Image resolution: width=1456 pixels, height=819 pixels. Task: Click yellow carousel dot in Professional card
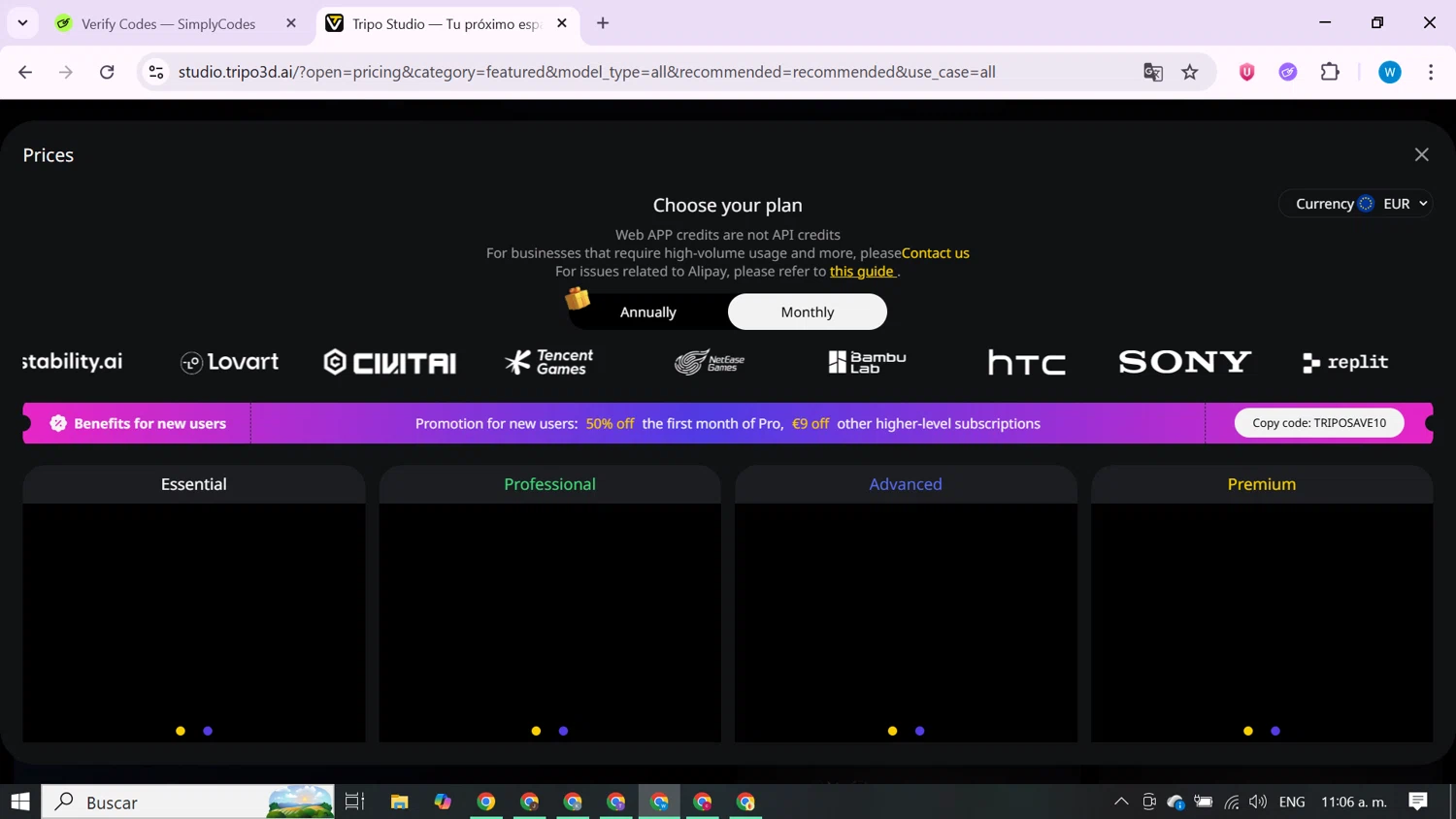pyautogui.click(x=536, y=731)
